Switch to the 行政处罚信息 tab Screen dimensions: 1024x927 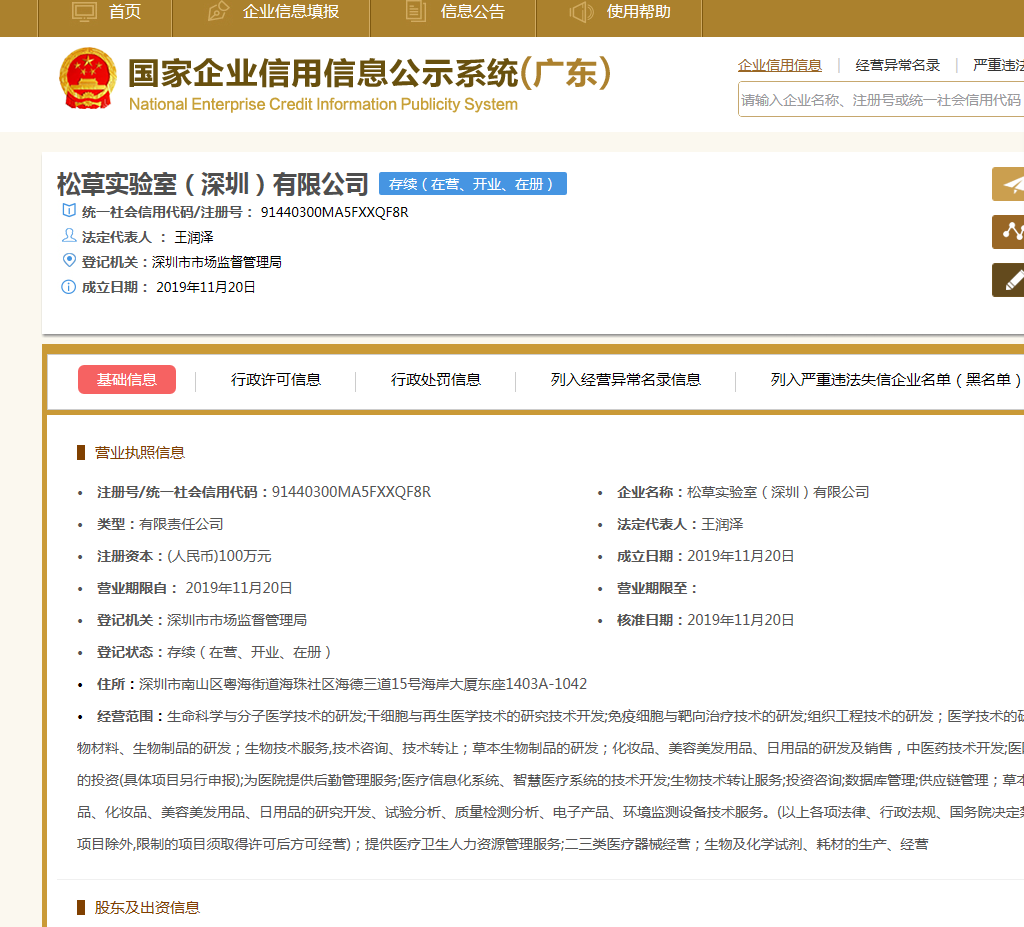436,380
